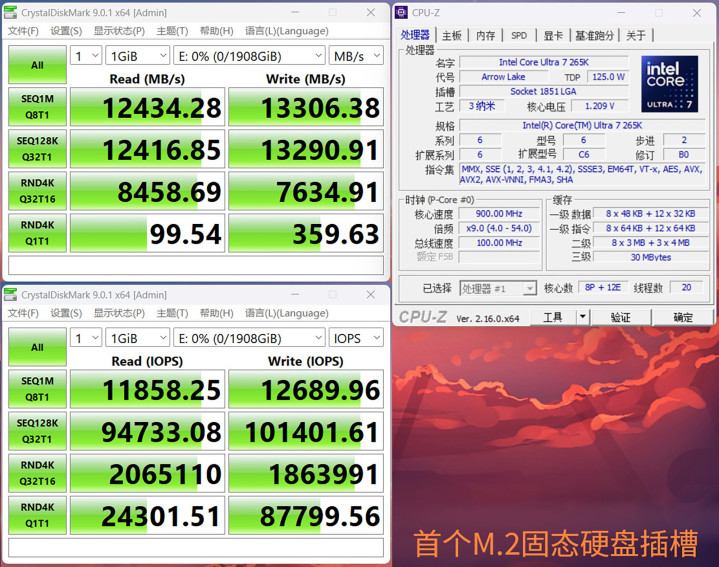This screenshot has width=719, height=567.
Task: Click the 验证 button in CPU-Z
Action: [620, 317]
